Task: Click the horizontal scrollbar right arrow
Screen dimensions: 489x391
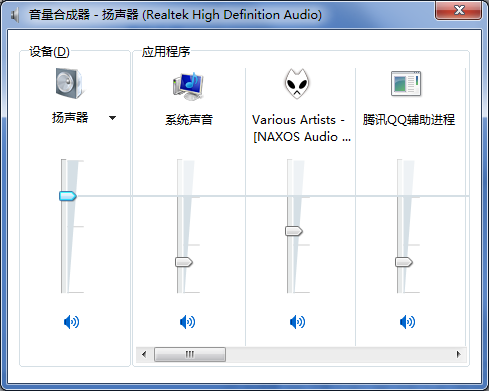Action: coord(459,354)
